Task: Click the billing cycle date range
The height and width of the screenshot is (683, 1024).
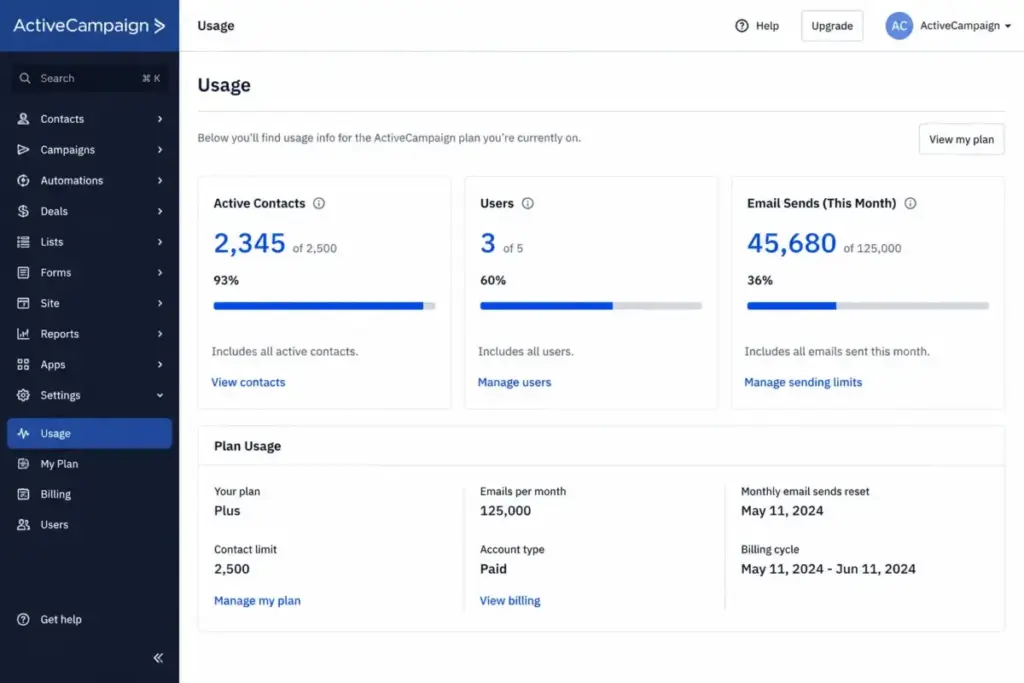Action: [x=828, y=569]
